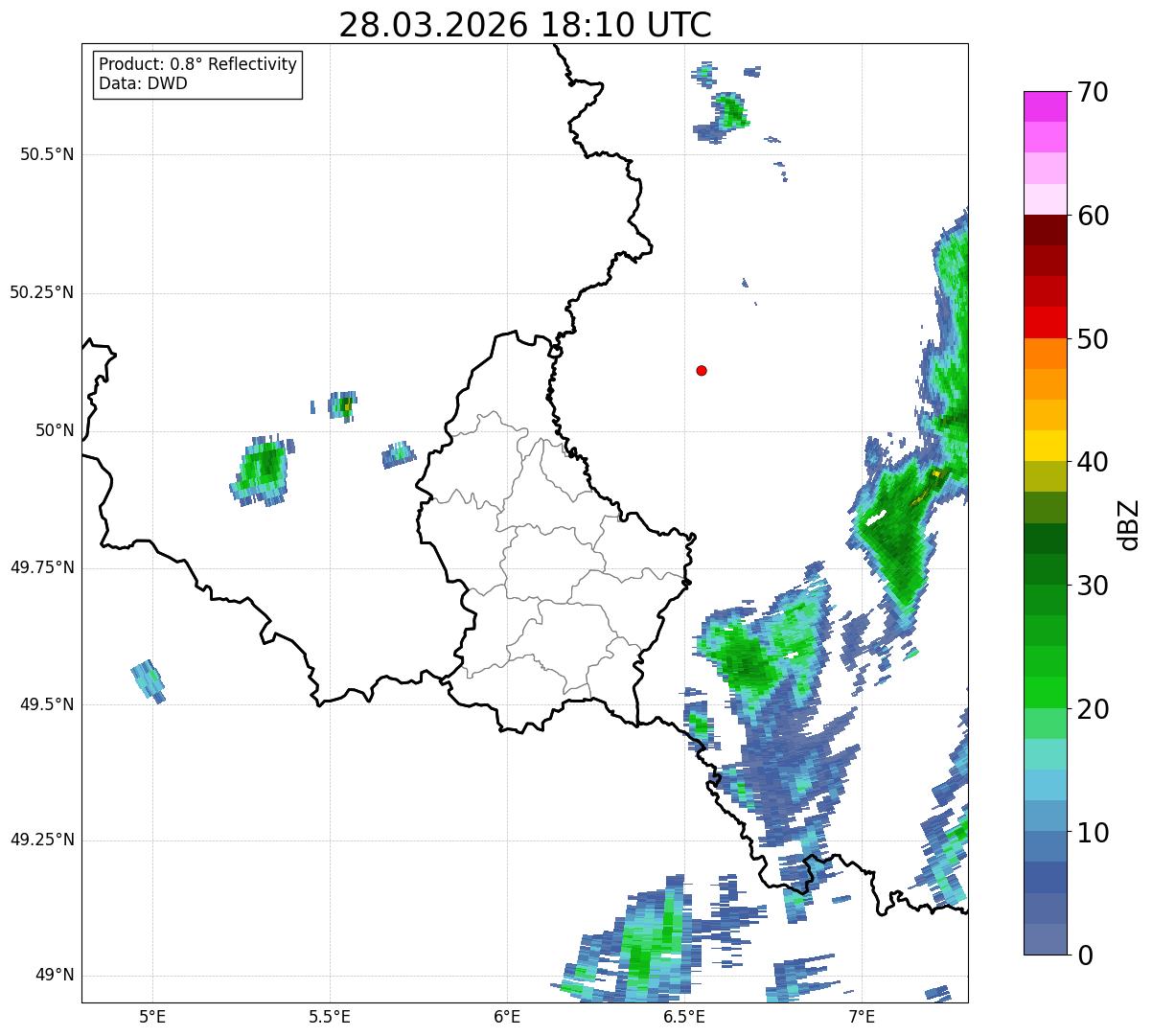1152x1036 pixels.
Task: Click the 50.5°N latitude label
Action: point(47,154)
